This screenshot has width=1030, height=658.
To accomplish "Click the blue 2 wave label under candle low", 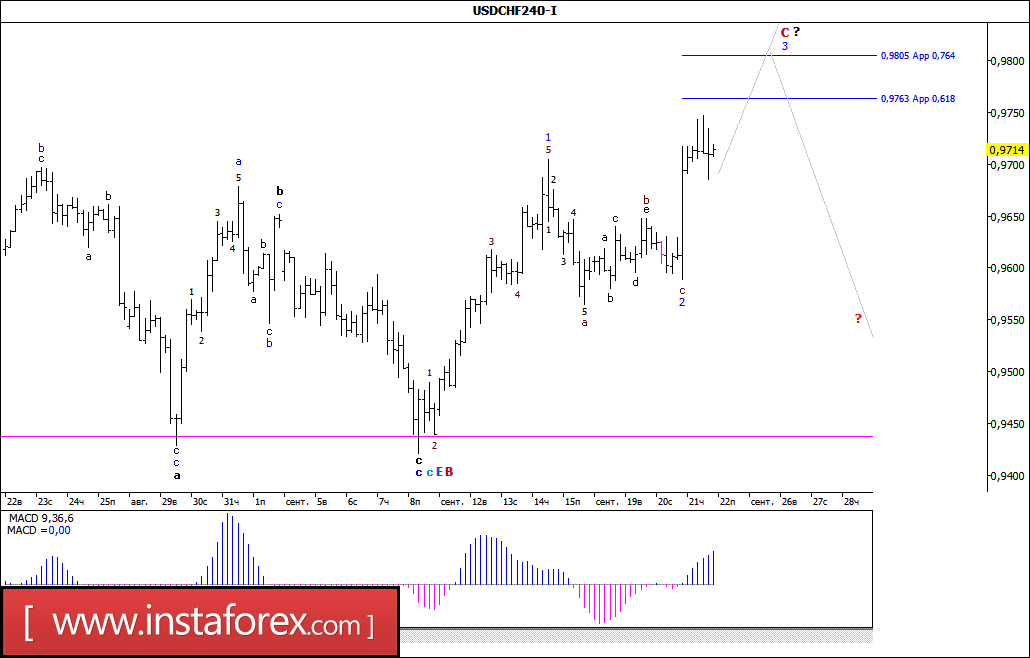I will point(682,302).
